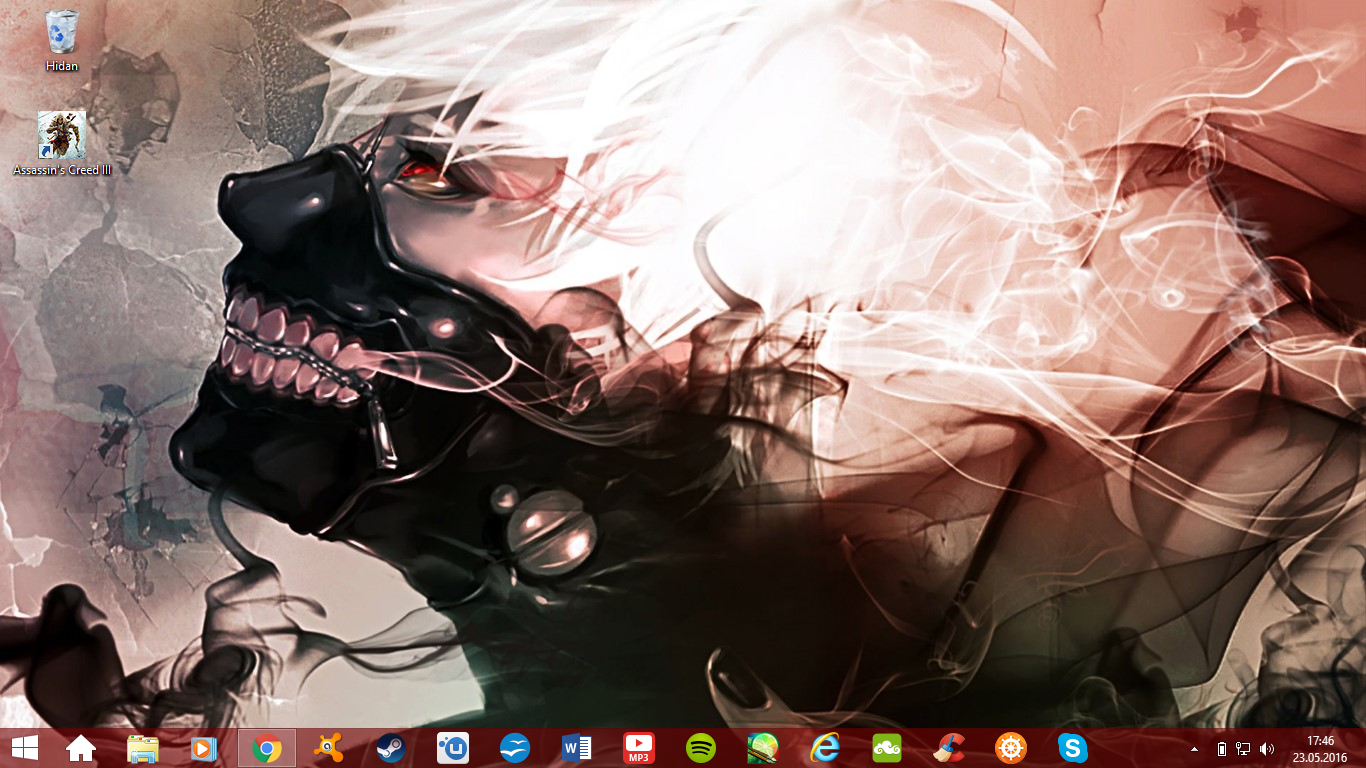Launch the YouTube MP3 converter app
The image size is (1366, 768).
(639, 748)
